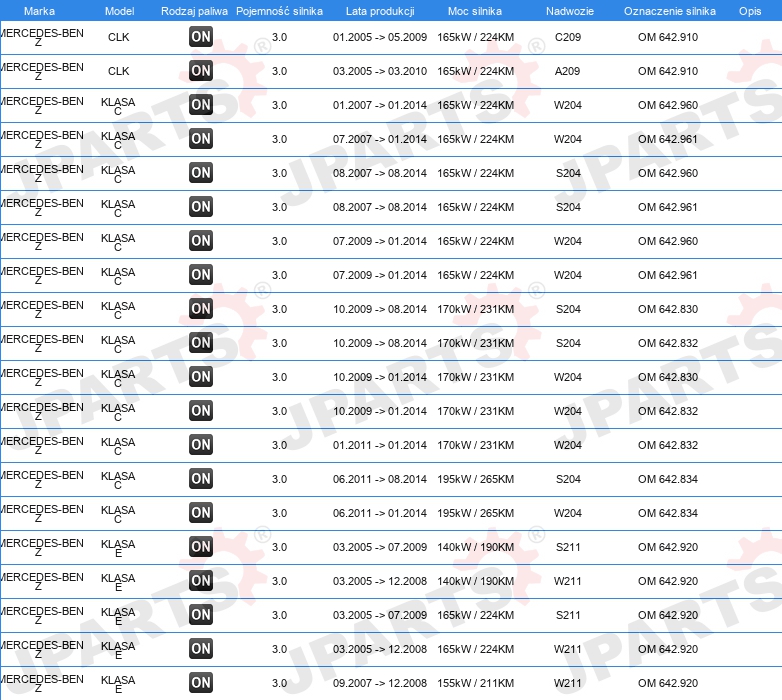
Task: Click 195kW / 265KM in the S204 row
Action: coord(475,479)
